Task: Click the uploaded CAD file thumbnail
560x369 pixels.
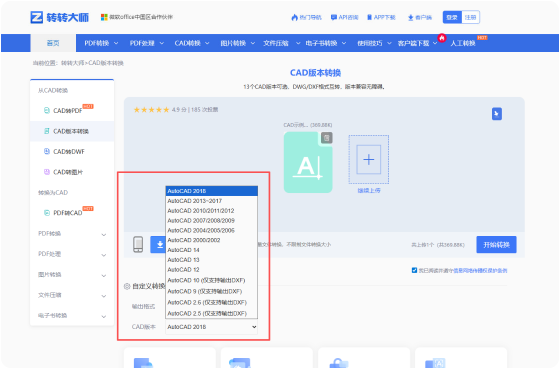Action: pyautogui.click(x=308, y=163)
